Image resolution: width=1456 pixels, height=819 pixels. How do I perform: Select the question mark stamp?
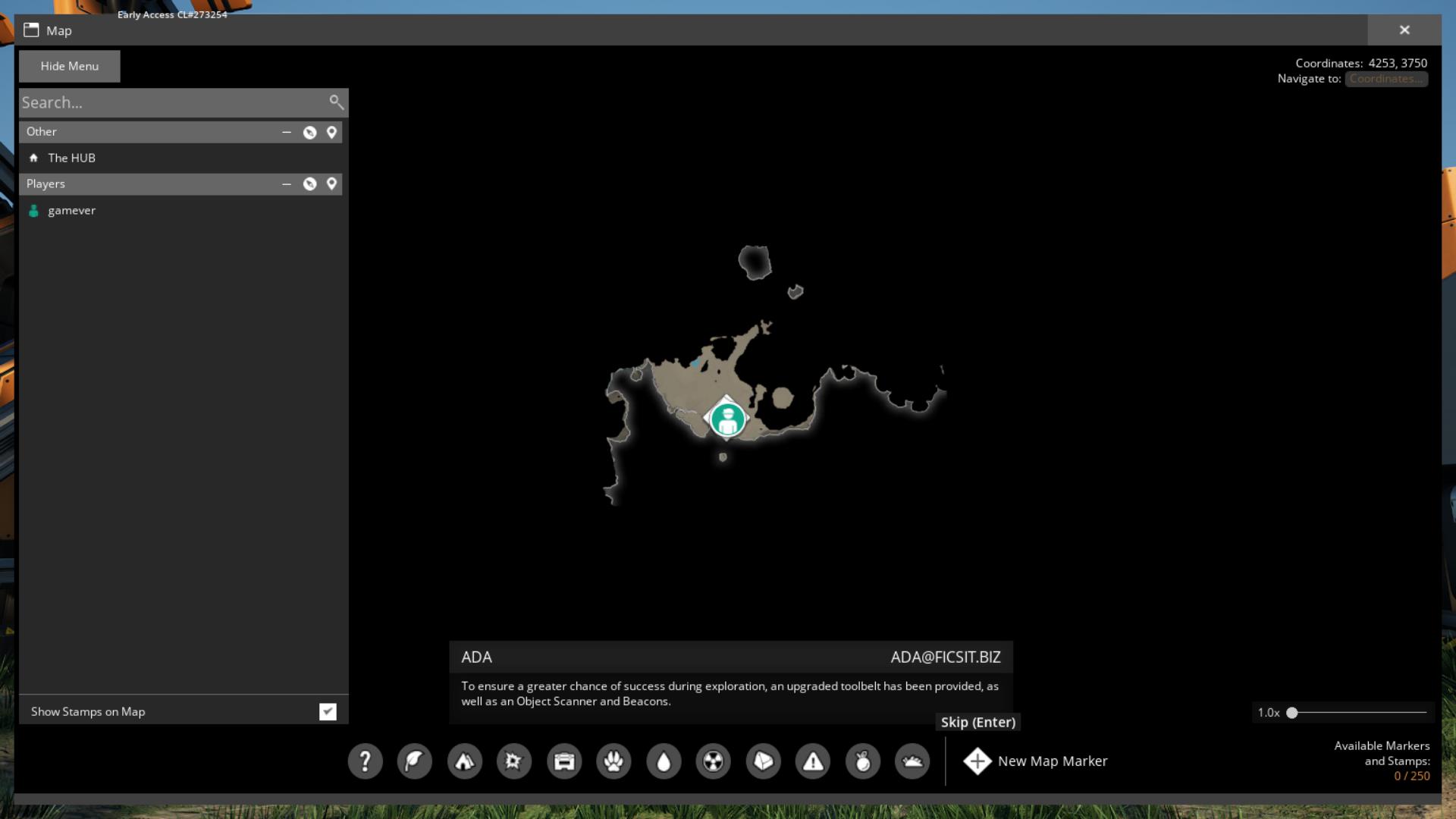click(365, 761)
